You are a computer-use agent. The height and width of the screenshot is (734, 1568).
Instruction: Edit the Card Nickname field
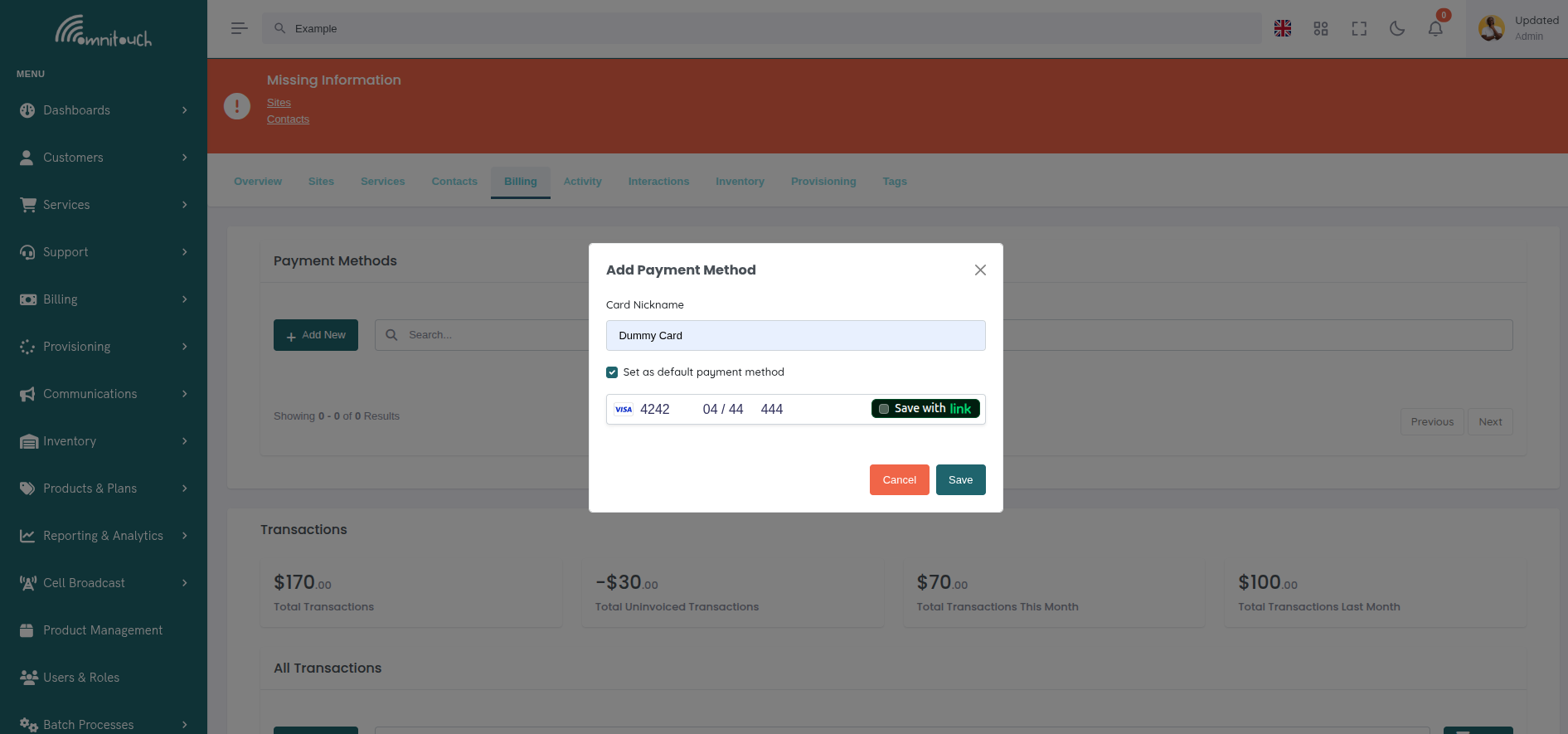pyautogui.click(x=795, y=336)
